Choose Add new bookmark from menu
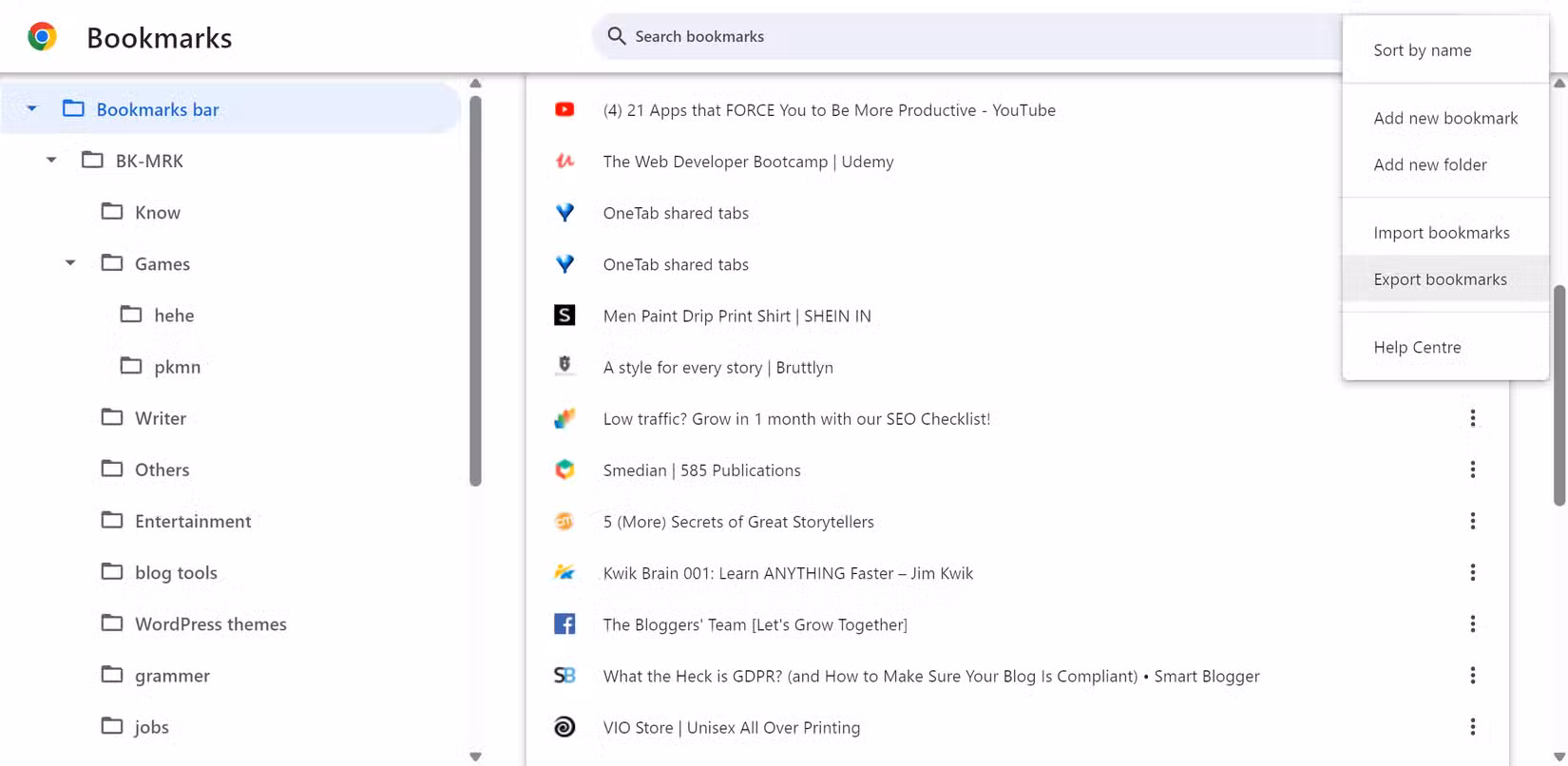This screenshot has height=766, width=1568. (1445, 118)
